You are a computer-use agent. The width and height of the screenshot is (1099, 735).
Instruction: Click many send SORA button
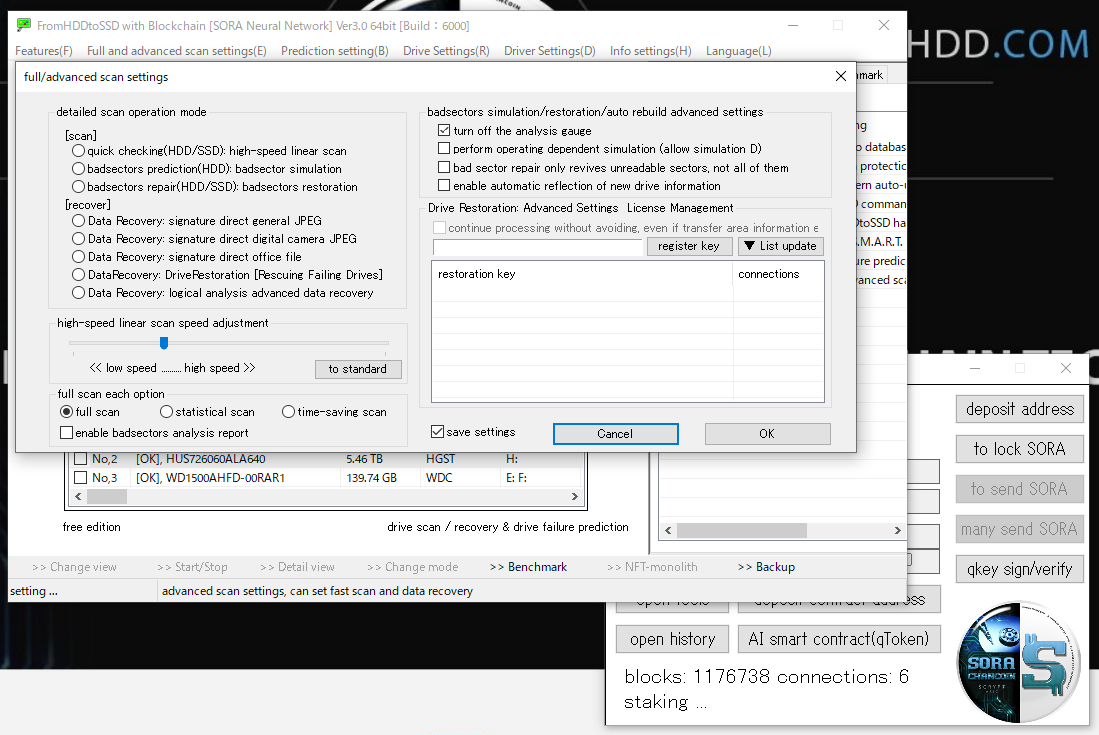1020,529
